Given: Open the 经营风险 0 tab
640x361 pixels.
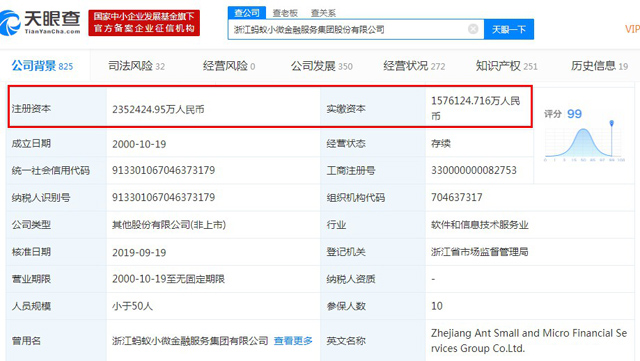Looking at the screenshot, I should (x=229, y=66).
